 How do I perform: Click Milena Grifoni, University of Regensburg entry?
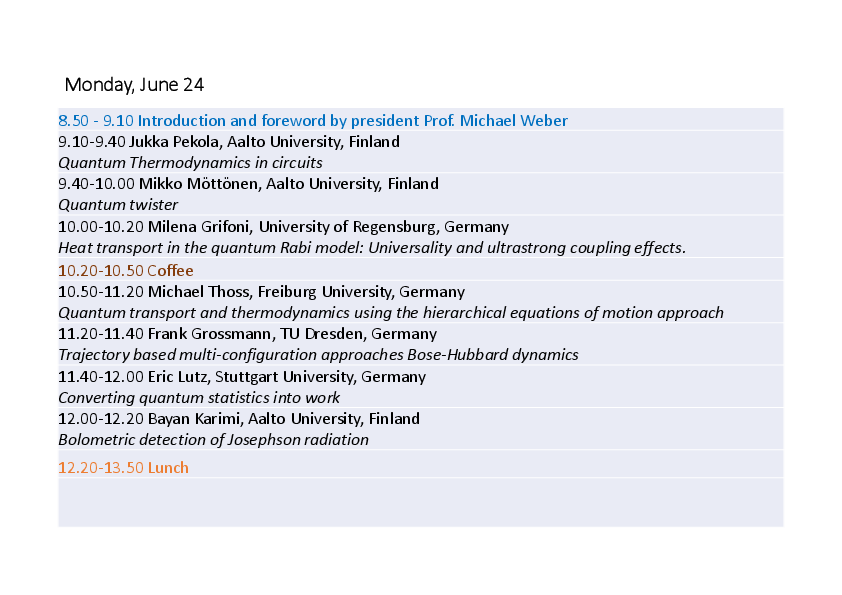click(284, 227)
